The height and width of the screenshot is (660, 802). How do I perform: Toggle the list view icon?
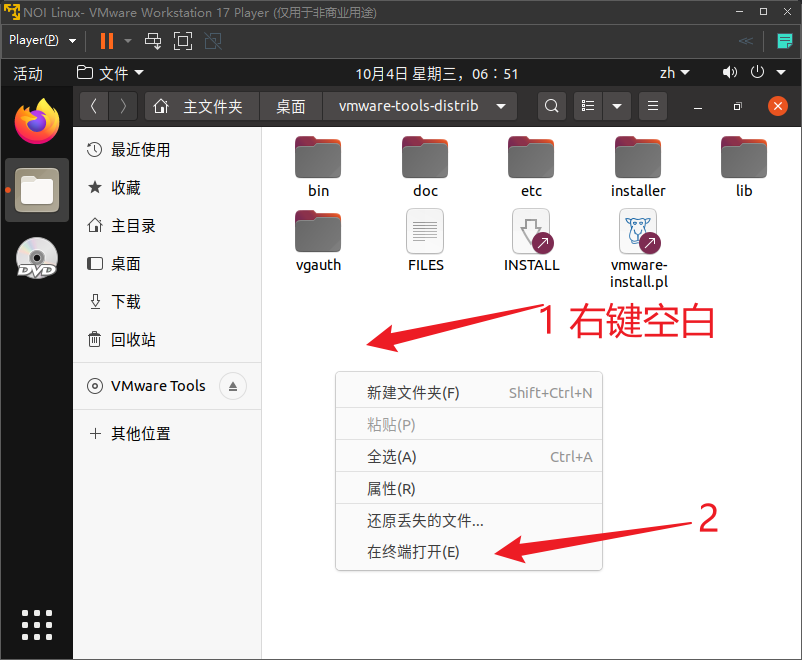[x=589, y=106]
